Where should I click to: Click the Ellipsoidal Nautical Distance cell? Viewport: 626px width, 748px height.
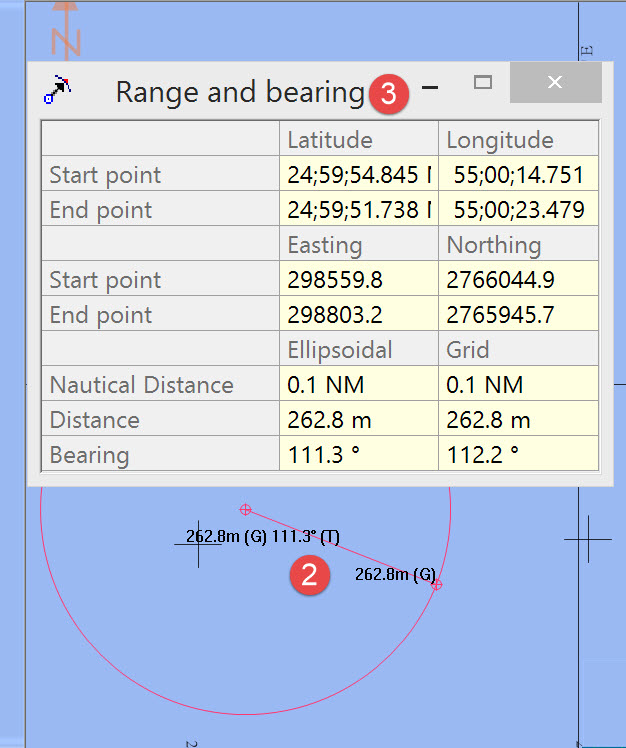[358, 385]
